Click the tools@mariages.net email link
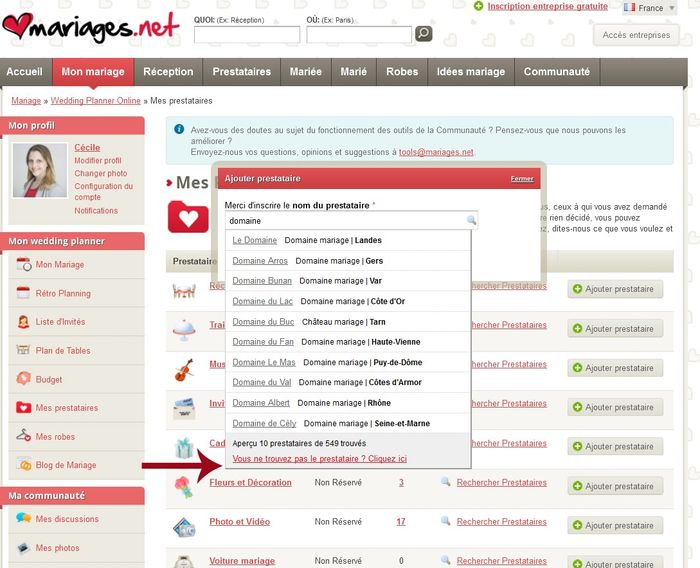Viewport: 700px width, 568px height. pyautogui.click(x=436, y=152)
